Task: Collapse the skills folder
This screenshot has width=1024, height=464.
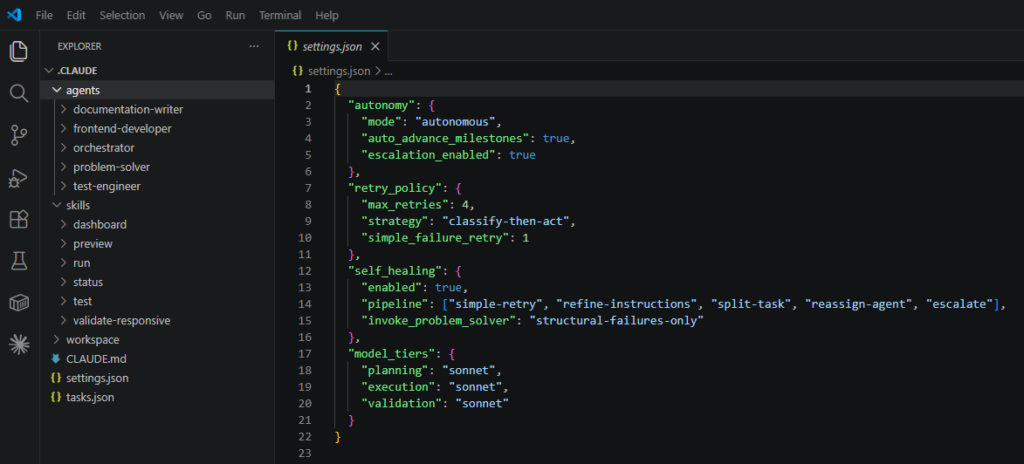Action: pos(56,205)
